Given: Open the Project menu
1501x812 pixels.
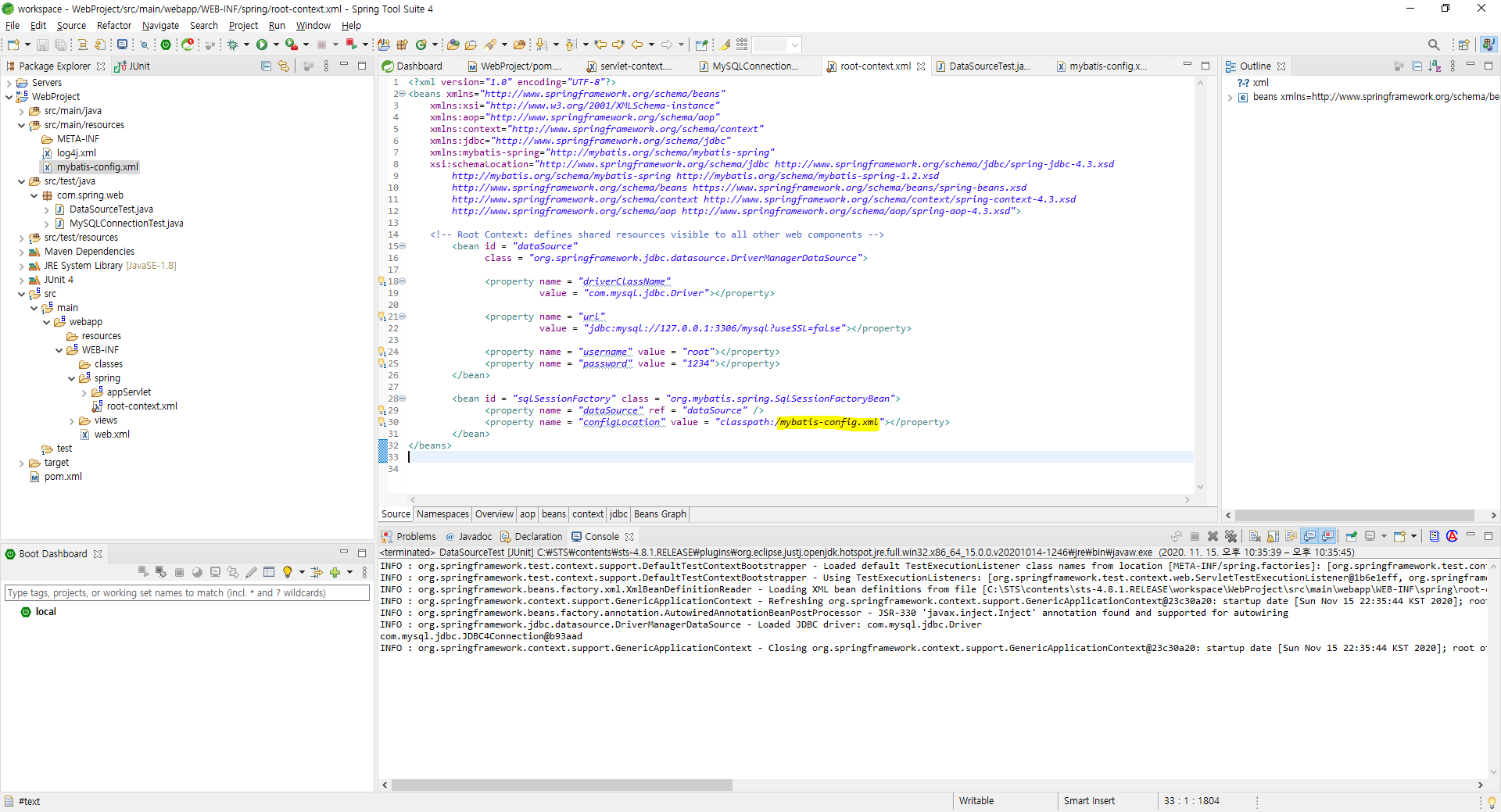Looking at the screenshot, I should point(243,26).
